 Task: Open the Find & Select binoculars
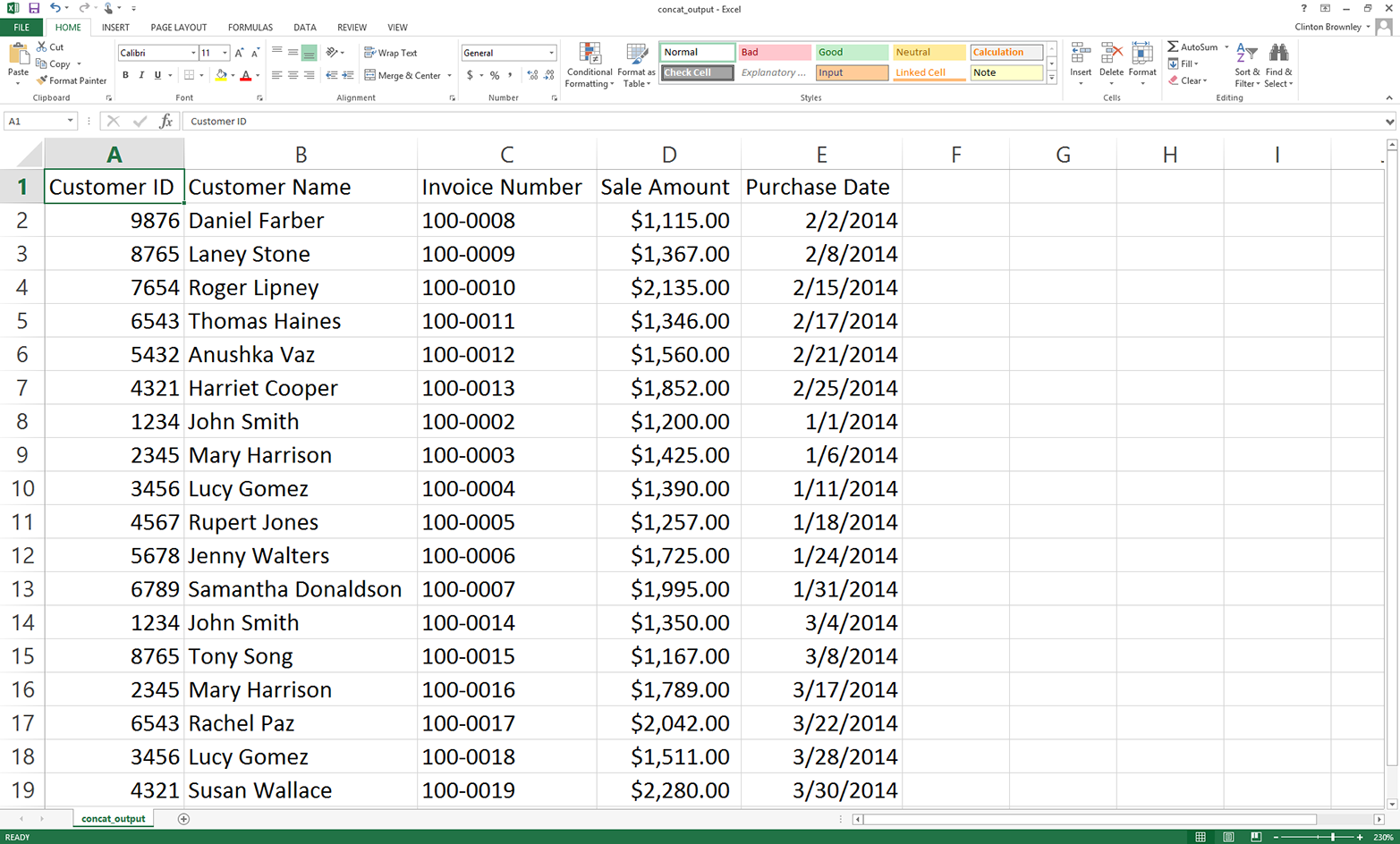(1278, 55)
